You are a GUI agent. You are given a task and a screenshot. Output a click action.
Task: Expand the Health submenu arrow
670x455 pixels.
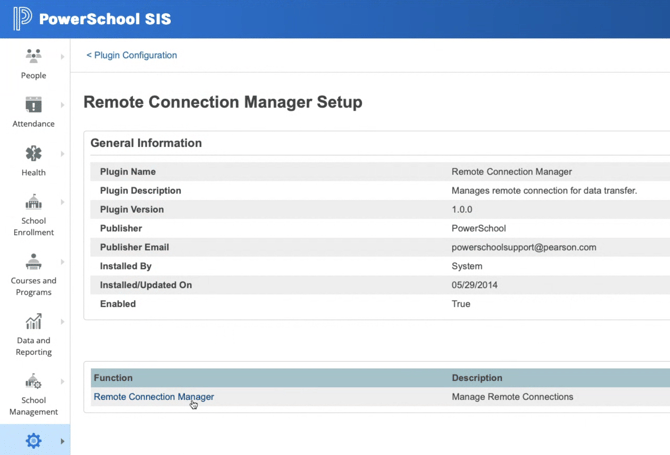(x=62, y=154)
